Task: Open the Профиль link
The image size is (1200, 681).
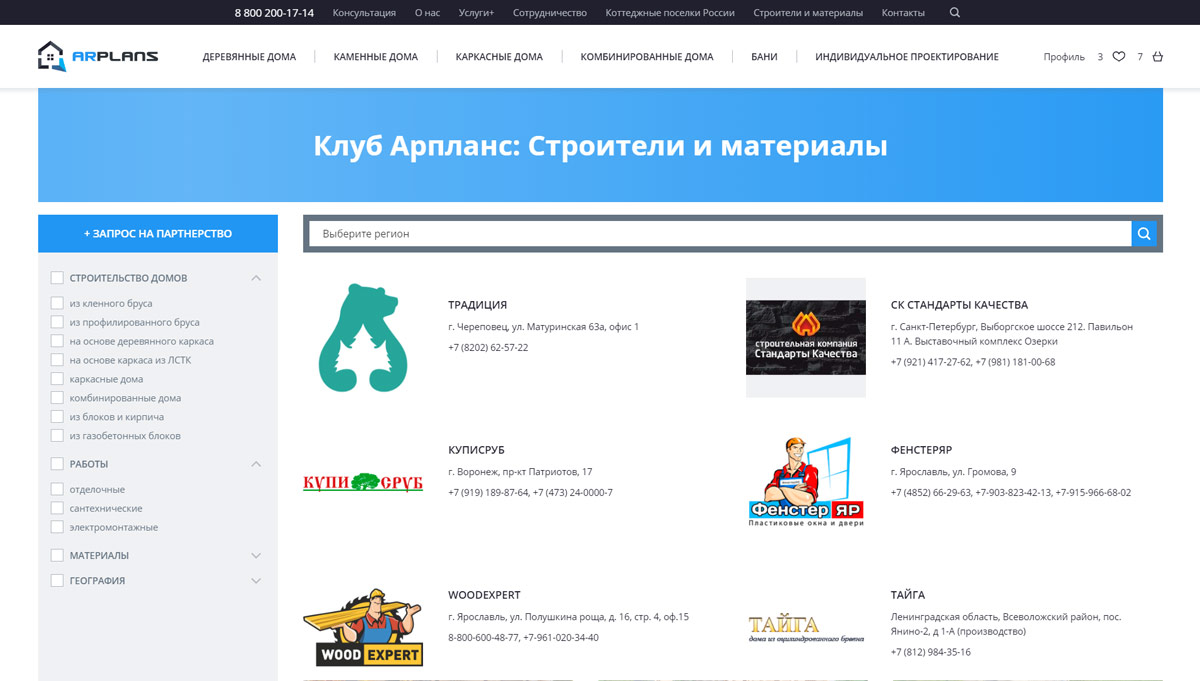Action: point(1064,57)
